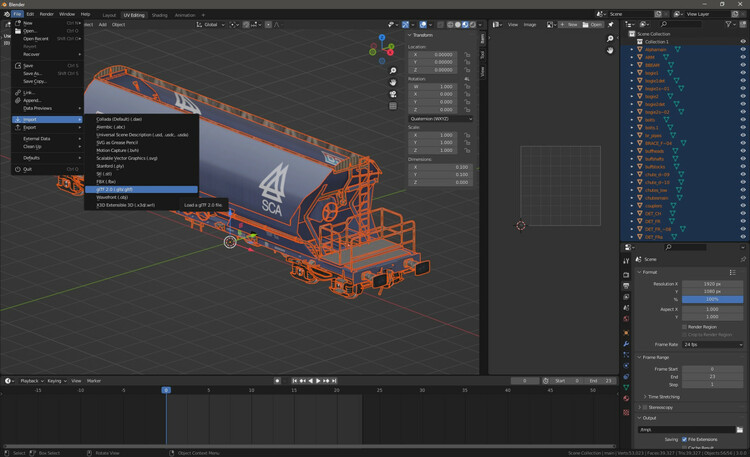The height and width of the screenshot is (457, 750).
Task: Open the View Layer properties icon
Action: coord(626,297)
